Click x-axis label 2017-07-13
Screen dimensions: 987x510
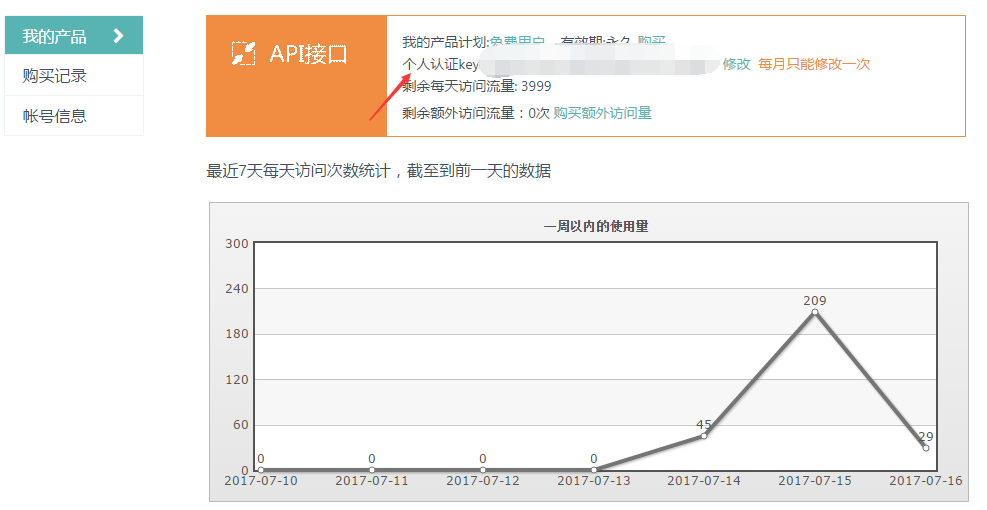(594, 480)
